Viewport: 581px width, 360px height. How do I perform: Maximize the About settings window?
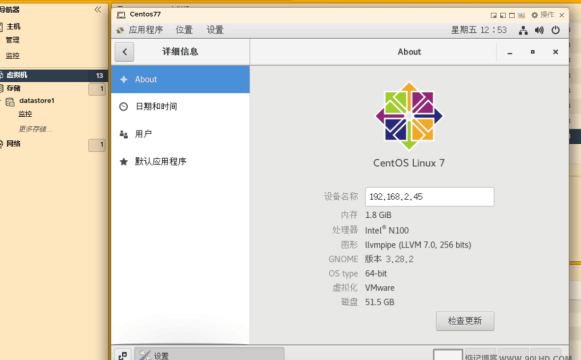pos(532,52)
